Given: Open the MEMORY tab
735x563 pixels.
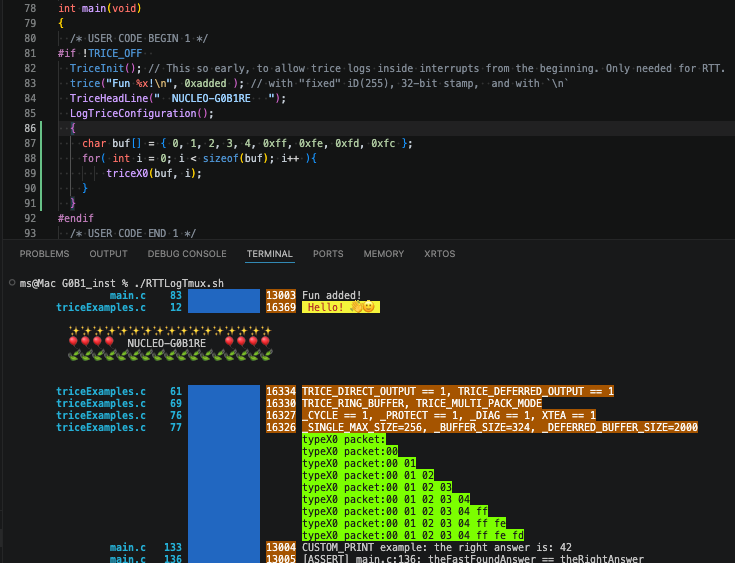Looking at the screenshot, I should pyautogui.click(x=383, y=254).
